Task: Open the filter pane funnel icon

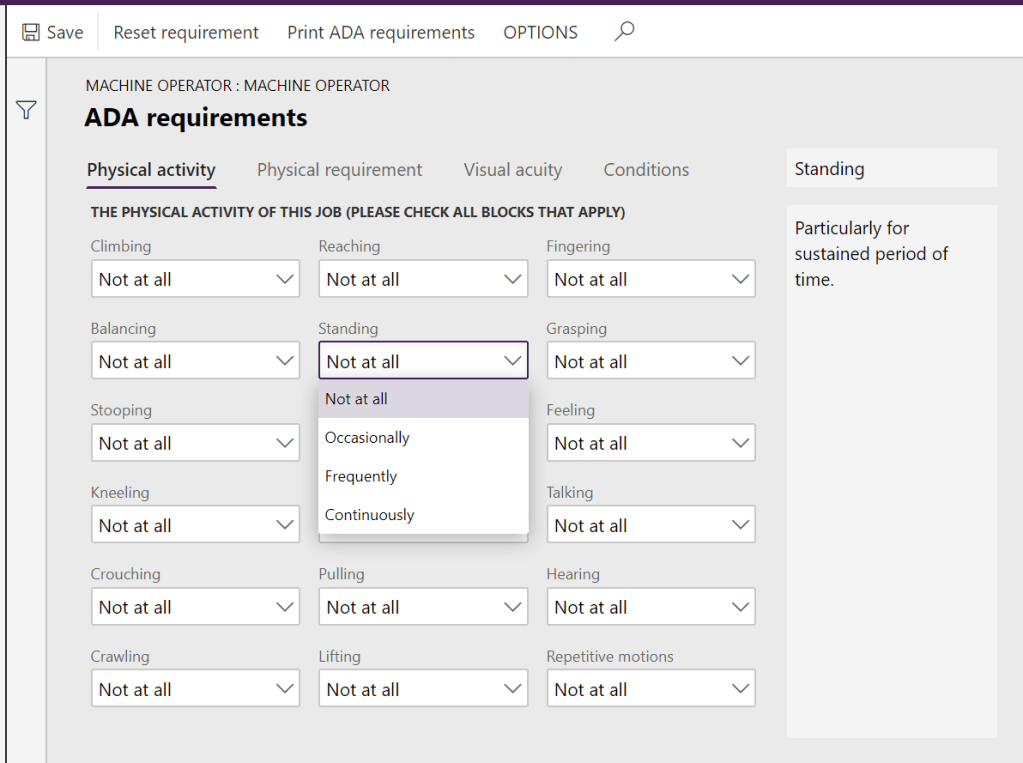Action: click(26, 110)
